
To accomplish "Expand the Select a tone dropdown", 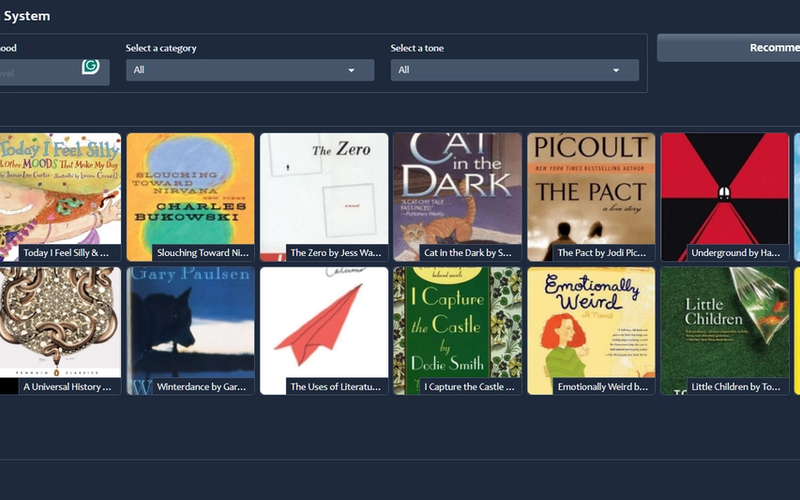I will 515,70.
